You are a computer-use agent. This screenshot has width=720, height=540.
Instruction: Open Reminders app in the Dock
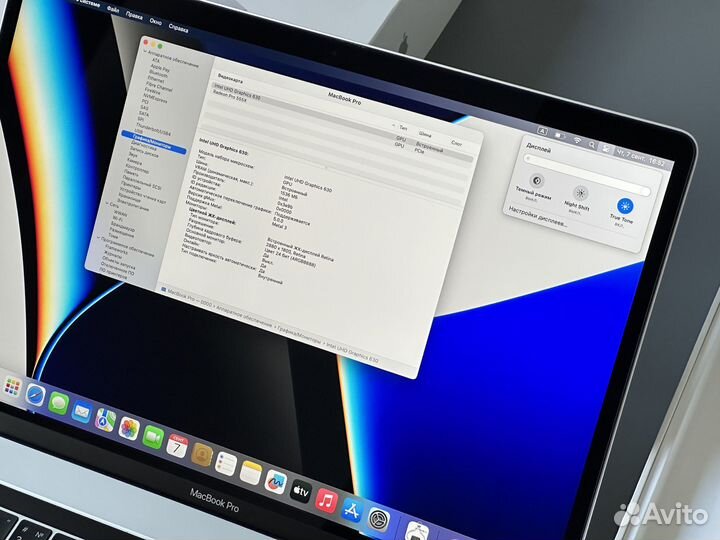coord(226,464)
